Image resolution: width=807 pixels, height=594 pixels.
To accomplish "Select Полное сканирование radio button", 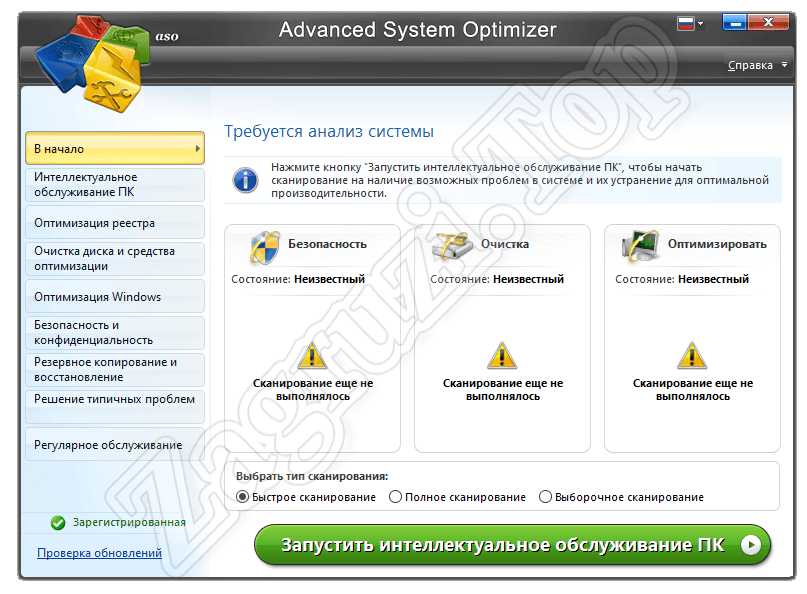I will pyautogui.click(x=395, y=497).
